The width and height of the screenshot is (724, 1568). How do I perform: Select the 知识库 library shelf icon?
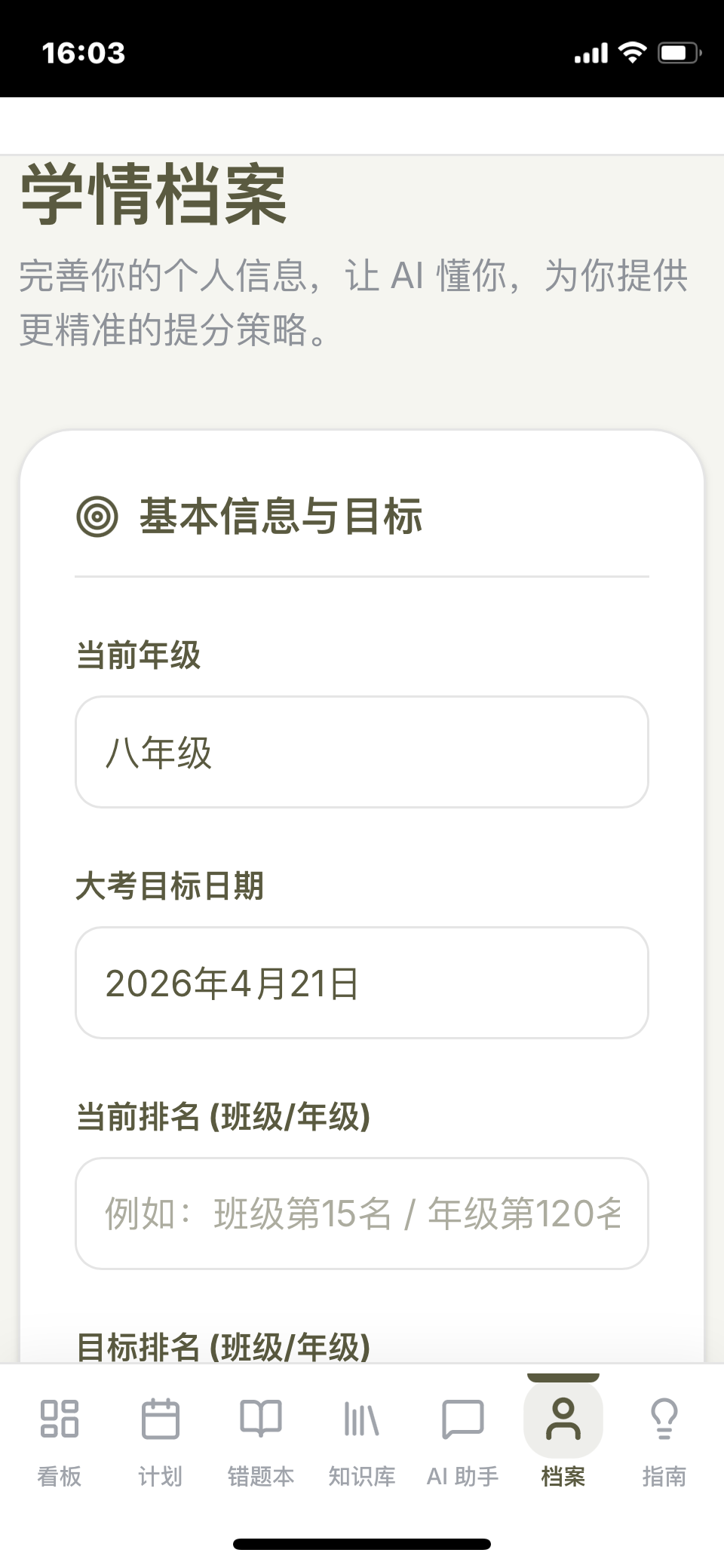pyautogui.click(x=361, y=1419)
